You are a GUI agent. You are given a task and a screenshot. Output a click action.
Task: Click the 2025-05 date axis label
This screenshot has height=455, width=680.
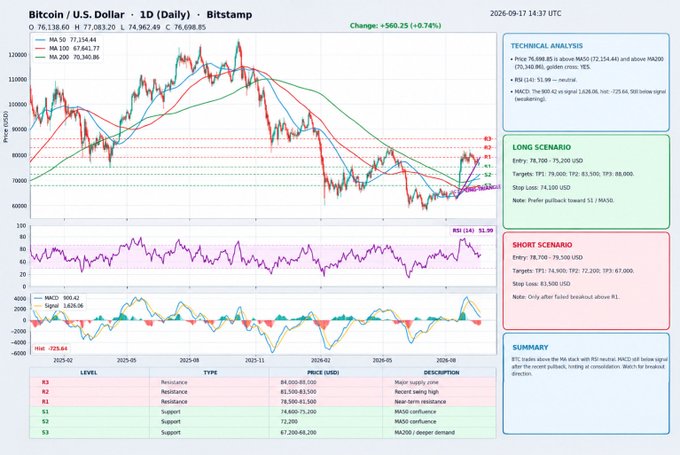[x=127, y=360]
